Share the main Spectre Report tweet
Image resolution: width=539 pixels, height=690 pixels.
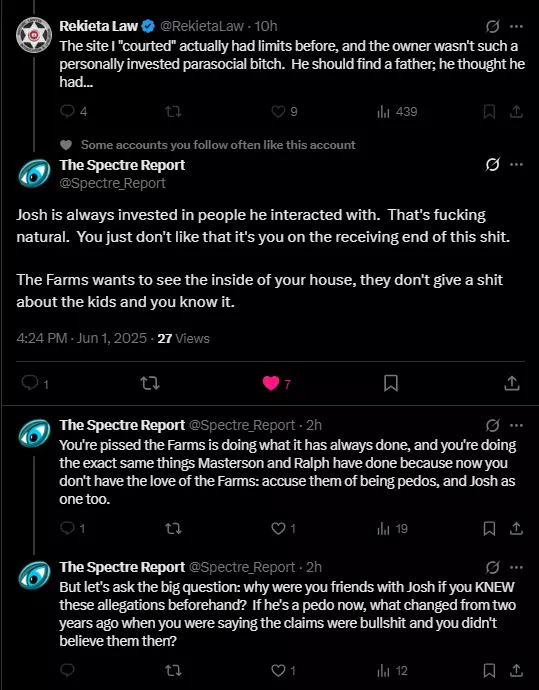pyautogui.click(x=512, y=383)
